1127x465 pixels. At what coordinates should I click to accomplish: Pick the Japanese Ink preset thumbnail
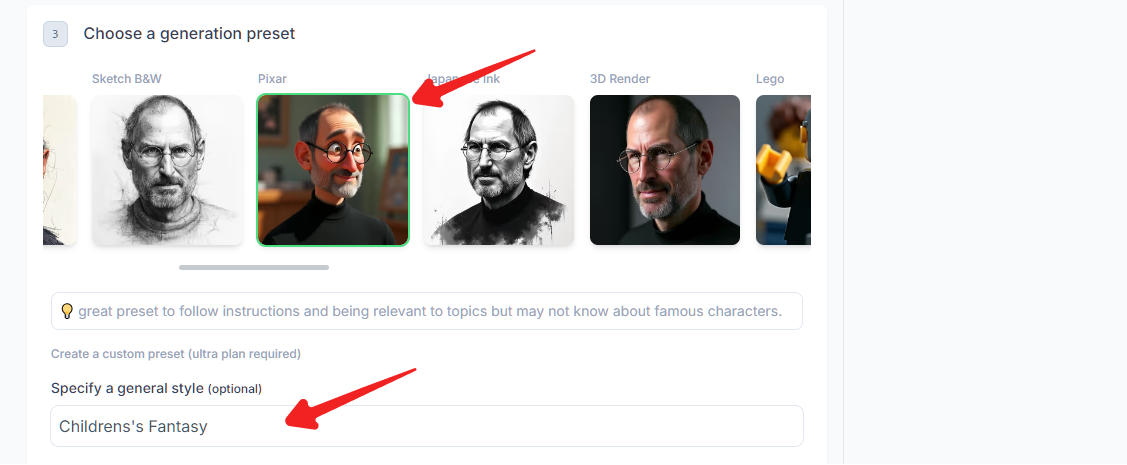click(x=499, y=170)
